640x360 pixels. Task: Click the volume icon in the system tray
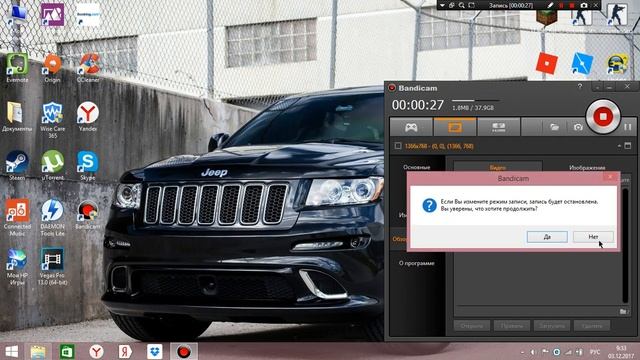click(x=533, y=352)
